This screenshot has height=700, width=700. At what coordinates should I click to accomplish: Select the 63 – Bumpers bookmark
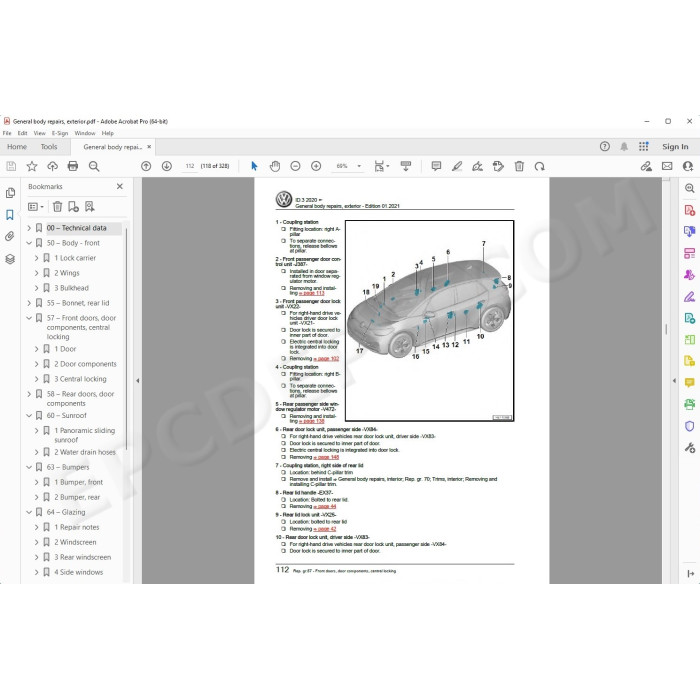tap(68, 467)
